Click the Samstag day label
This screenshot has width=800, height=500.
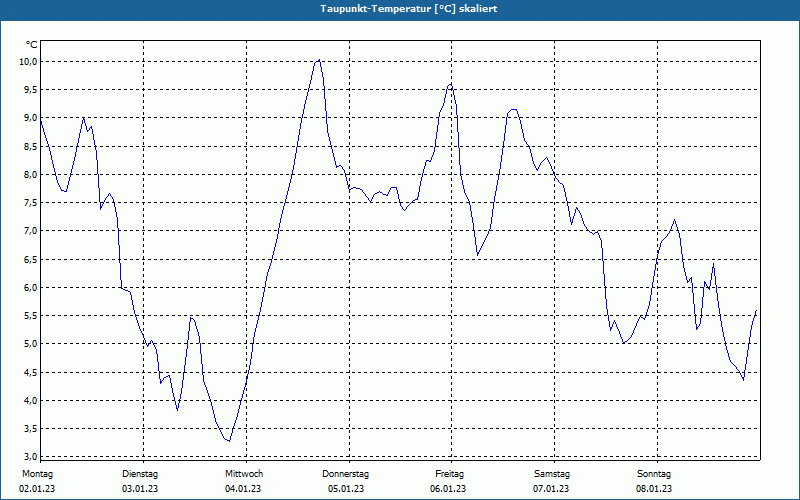point(552,474)
